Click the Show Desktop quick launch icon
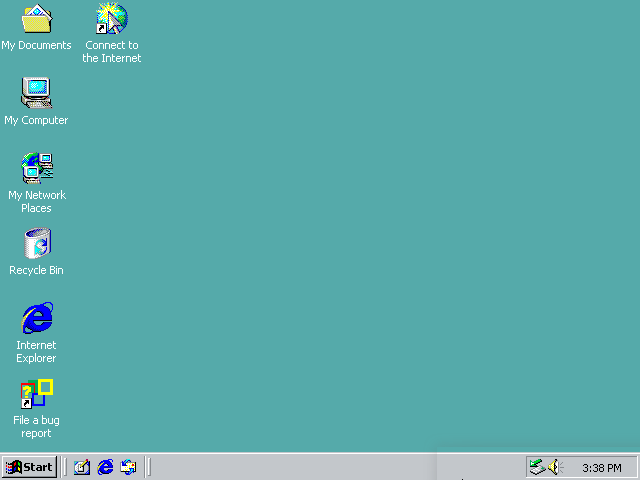The image size is (640, 480). [82, 467]
